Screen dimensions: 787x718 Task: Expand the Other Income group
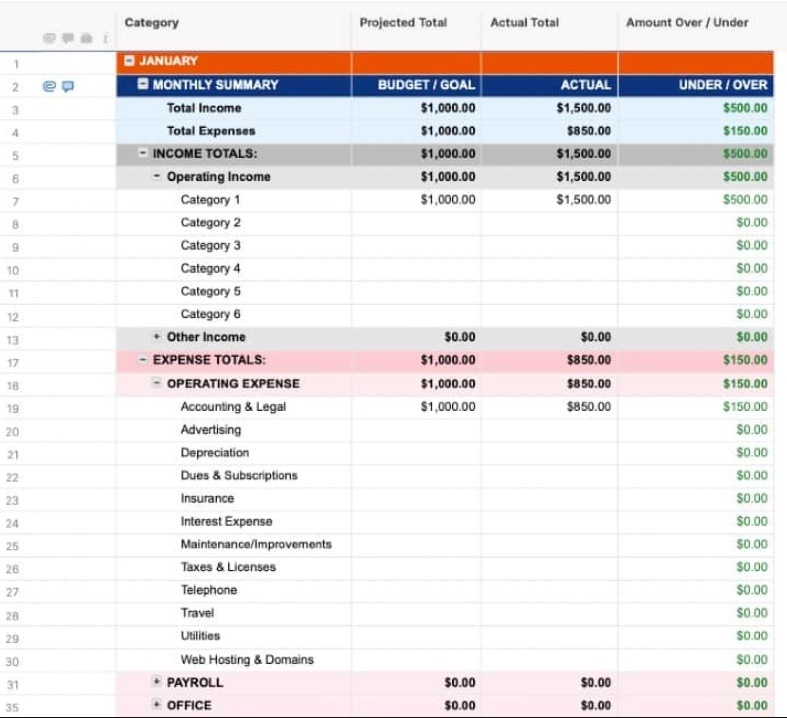(x=157, y=337)
